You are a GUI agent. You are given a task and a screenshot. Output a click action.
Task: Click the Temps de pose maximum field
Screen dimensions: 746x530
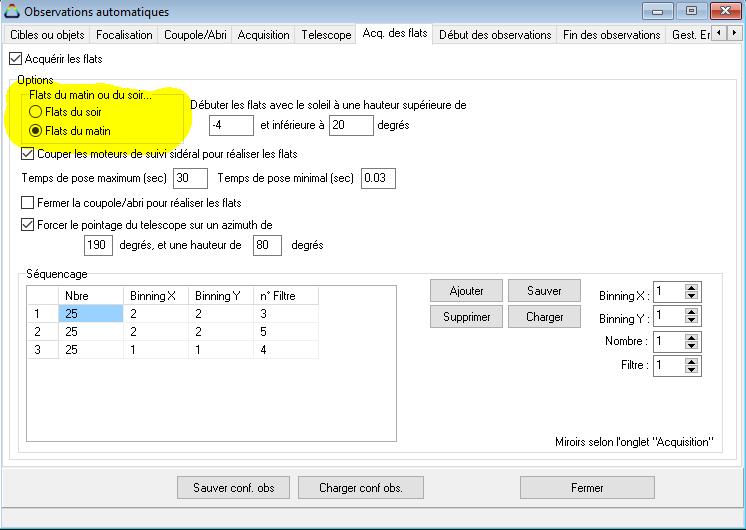point(190,179)
